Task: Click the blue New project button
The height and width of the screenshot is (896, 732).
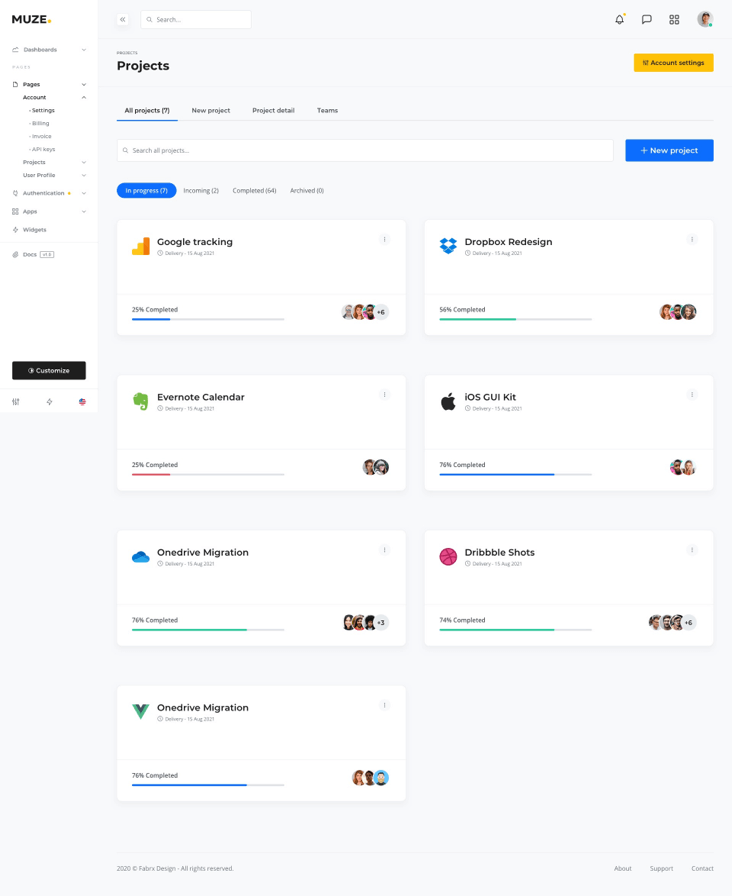Action: (669, 150)
